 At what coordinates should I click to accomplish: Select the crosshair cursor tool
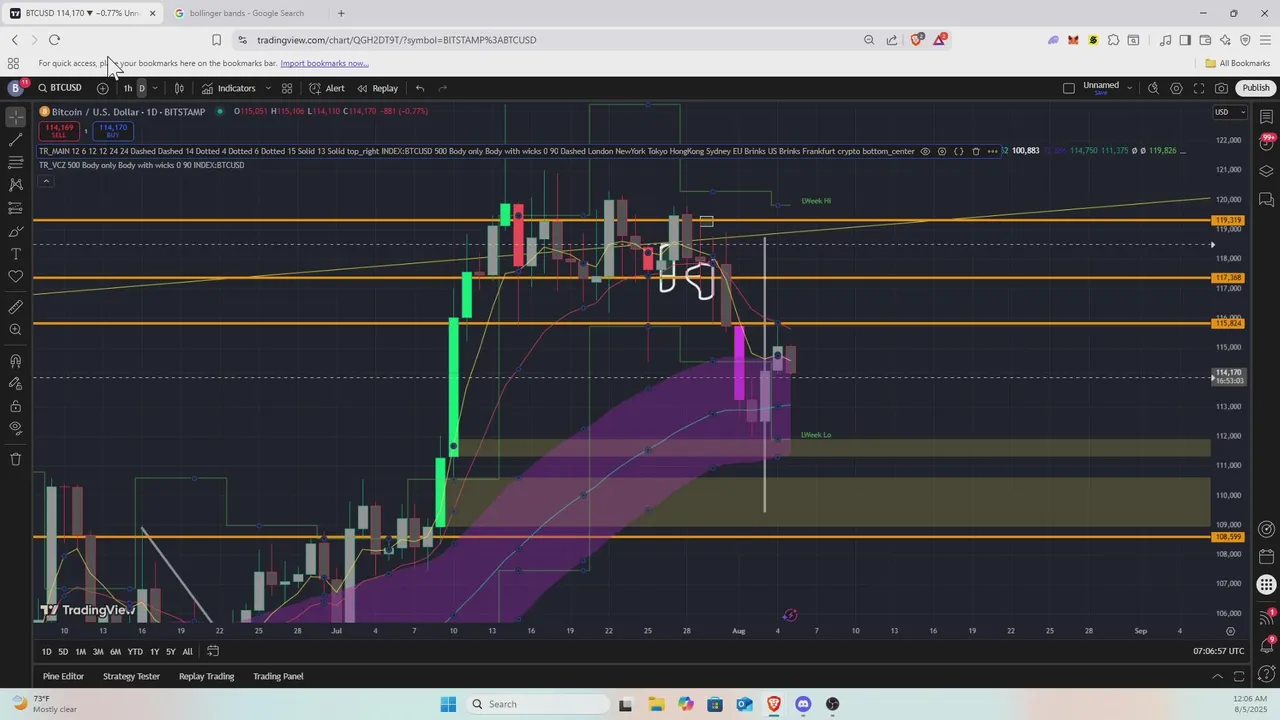(15, 116)
